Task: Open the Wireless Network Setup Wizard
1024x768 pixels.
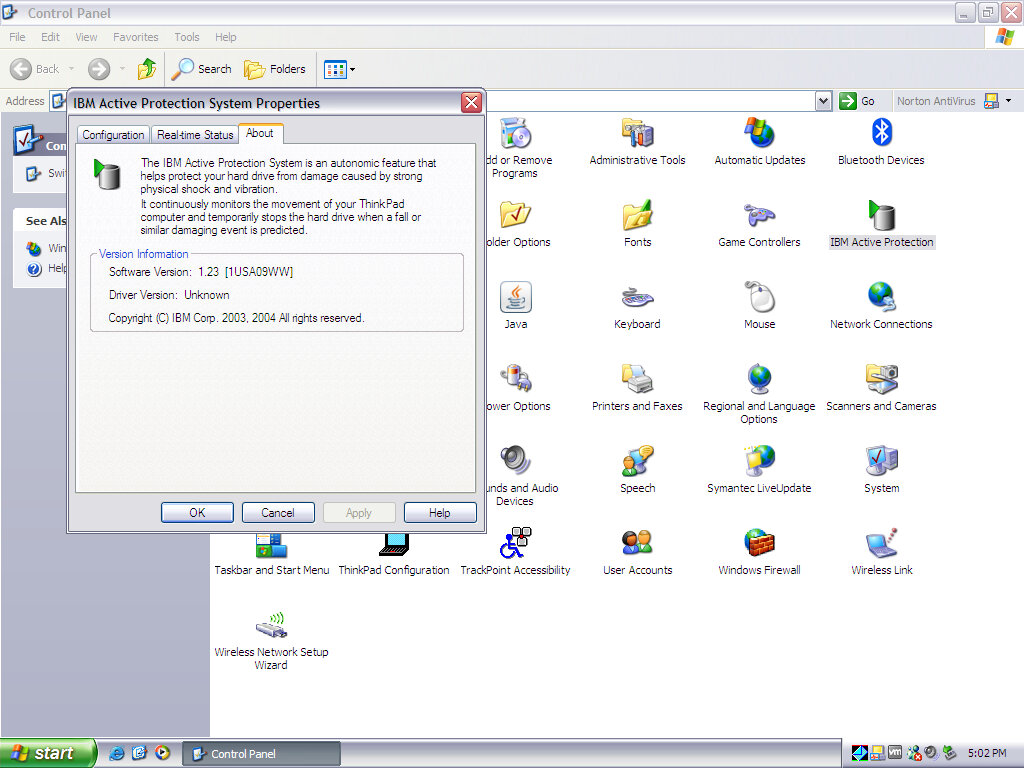Action: point(271,626)
